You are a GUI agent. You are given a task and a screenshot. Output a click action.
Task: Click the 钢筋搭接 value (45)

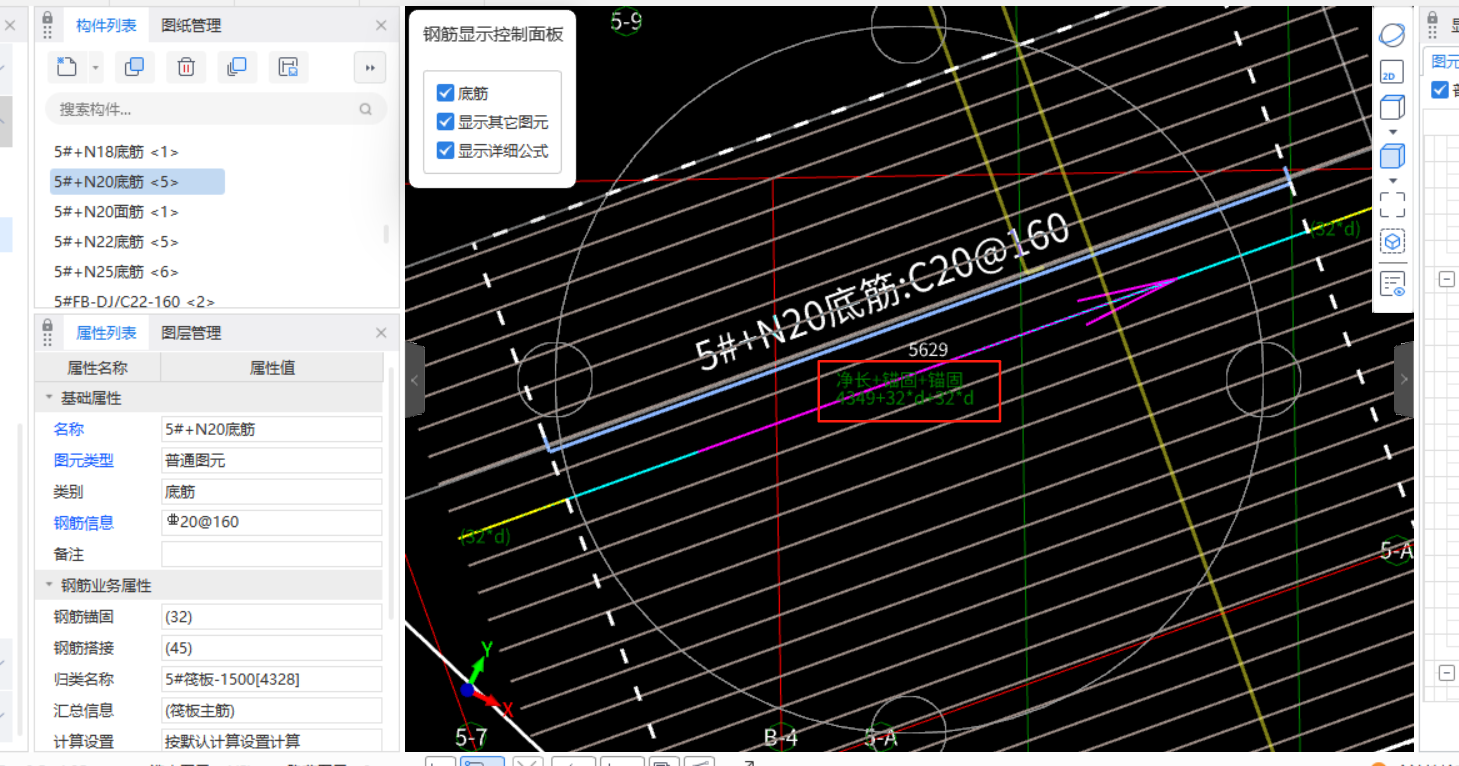tap(272, 648)
